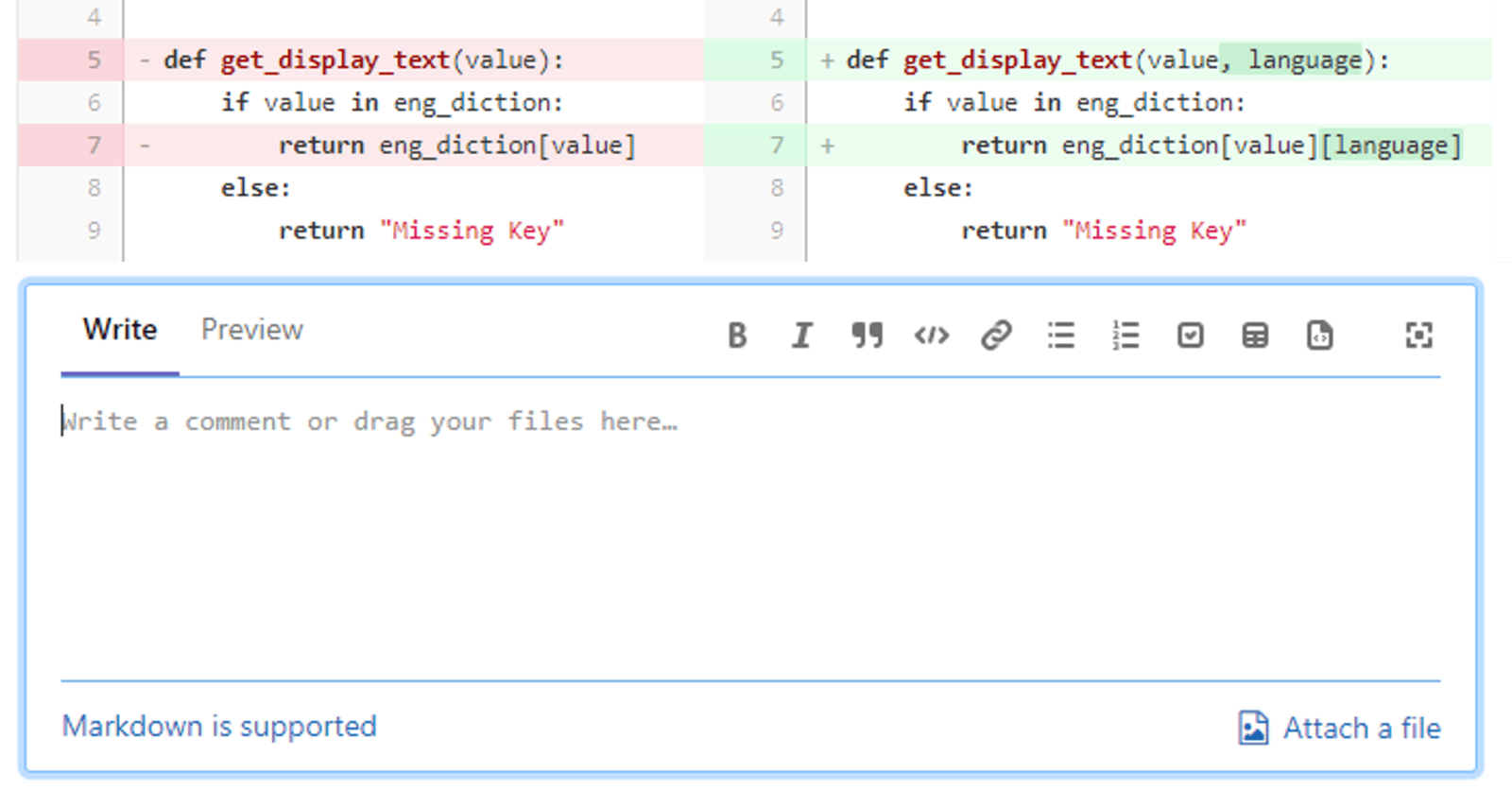Switch to the Preview tab
This screenshot has width=1512, height=790.
pyautogui.click(x=252, y=330)
